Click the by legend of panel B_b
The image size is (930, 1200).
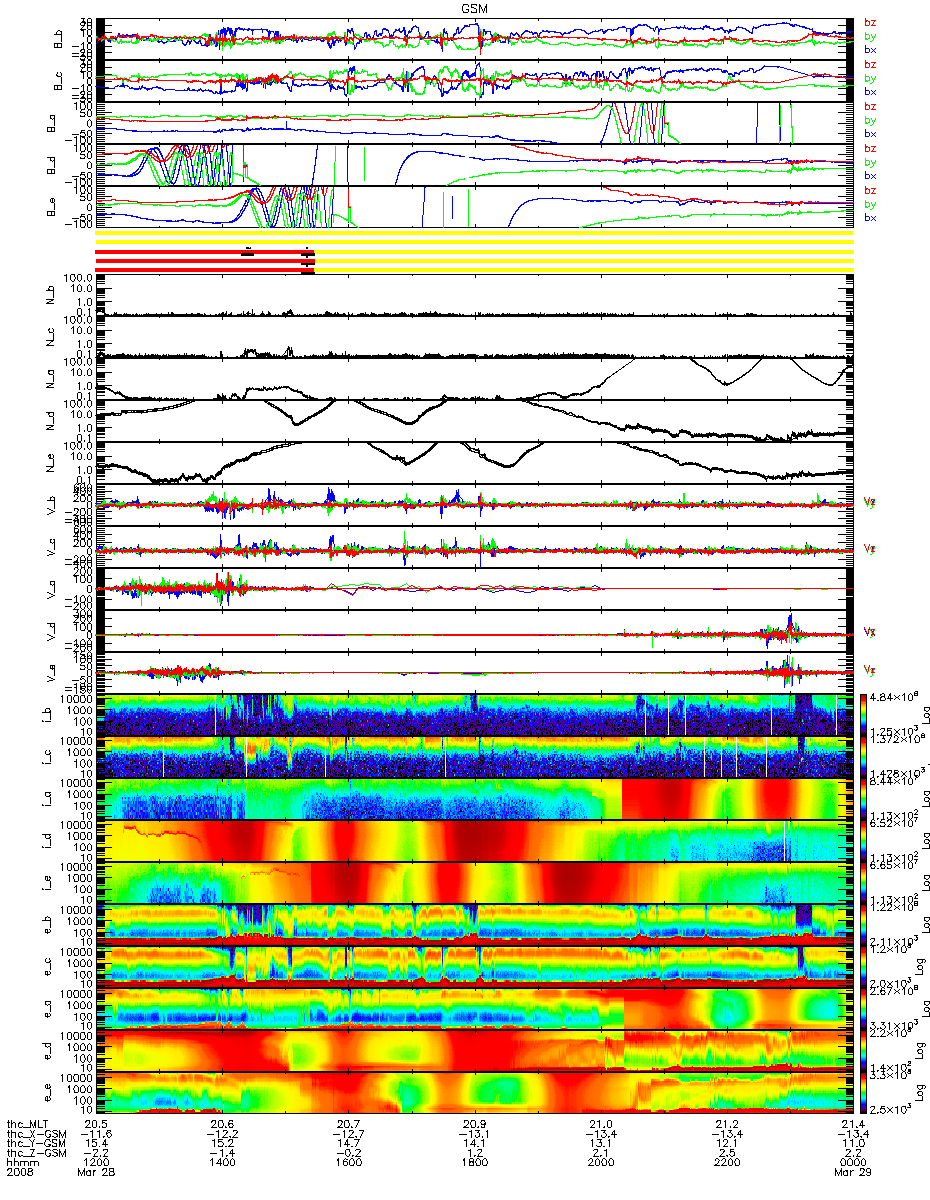pos(869,36)
